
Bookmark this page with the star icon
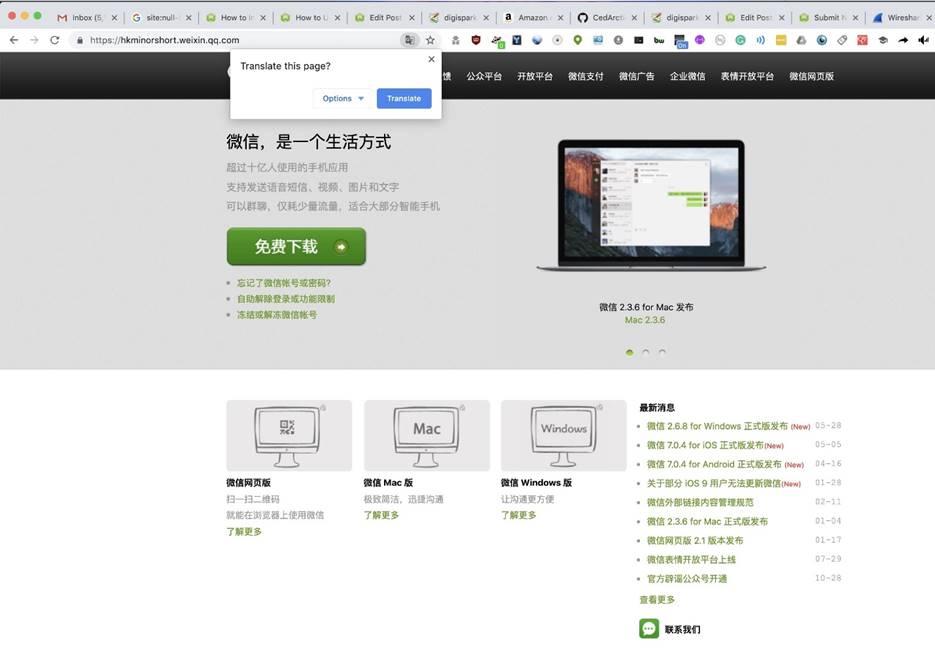[430, 40]
